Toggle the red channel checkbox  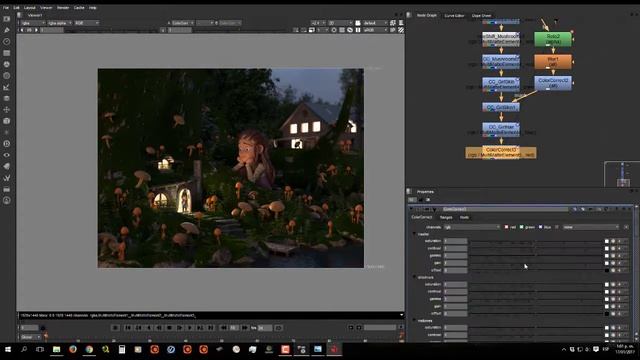tap(507, 227)
